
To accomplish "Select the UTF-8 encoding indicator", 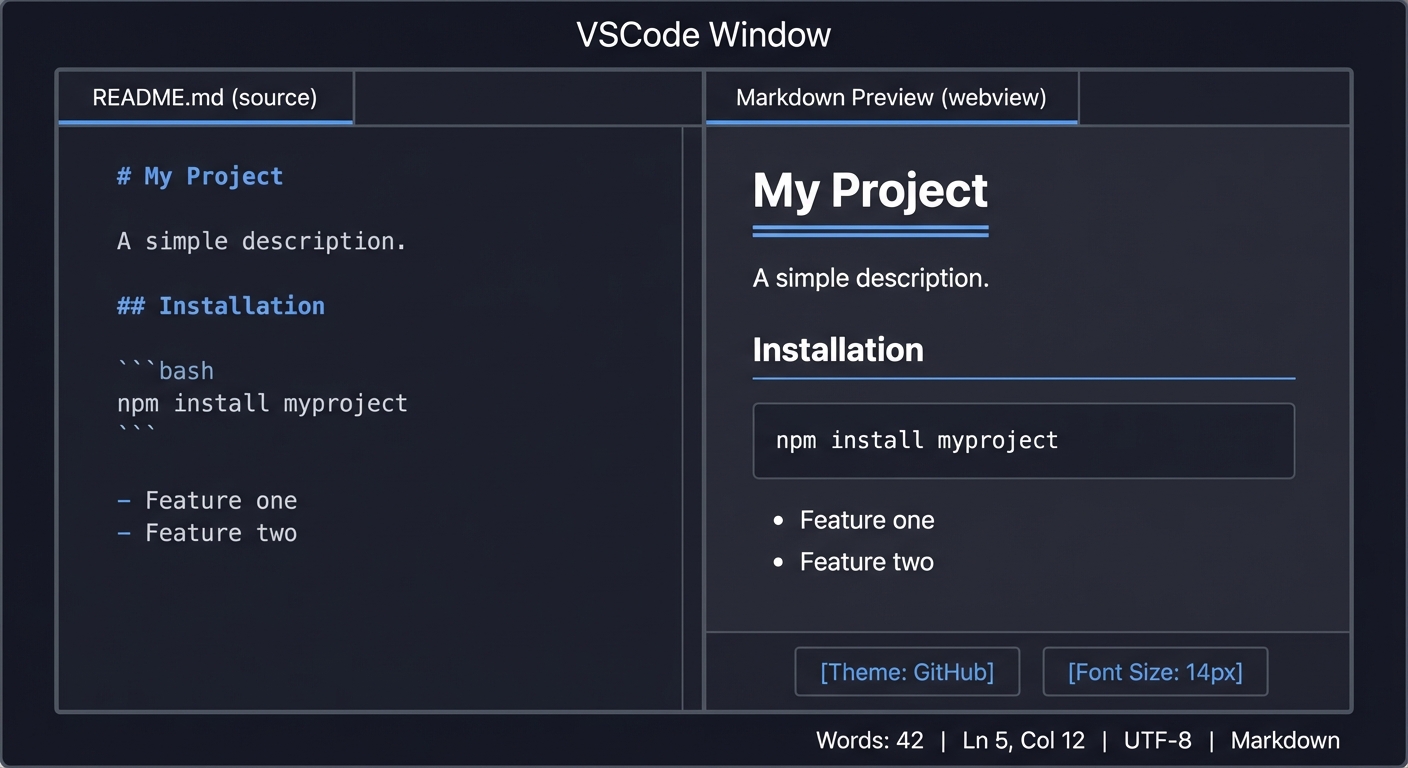I will coord(1158,740).
